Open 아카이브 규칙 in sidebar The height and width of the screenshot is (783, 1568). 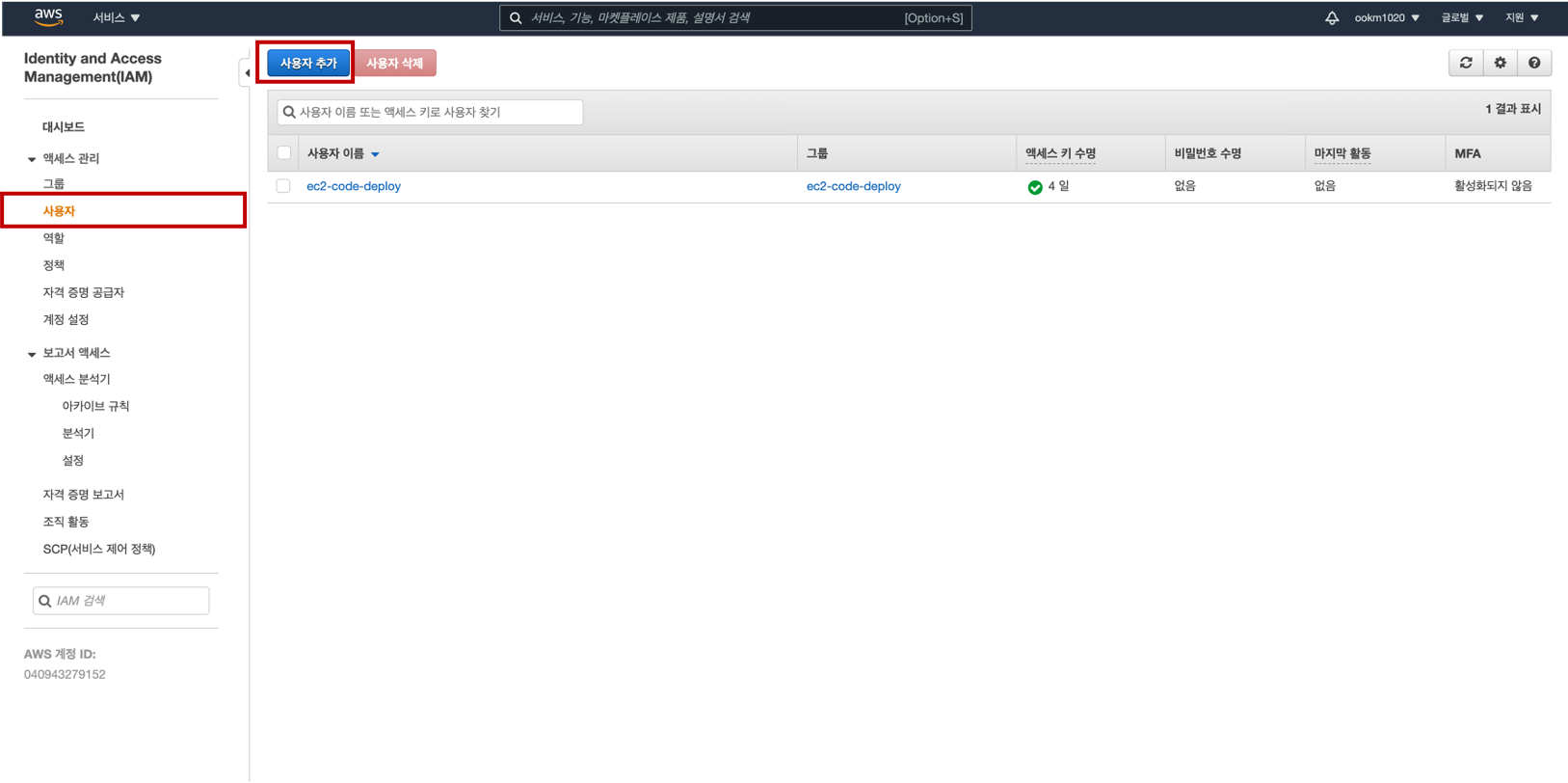(x=95, y=406)
